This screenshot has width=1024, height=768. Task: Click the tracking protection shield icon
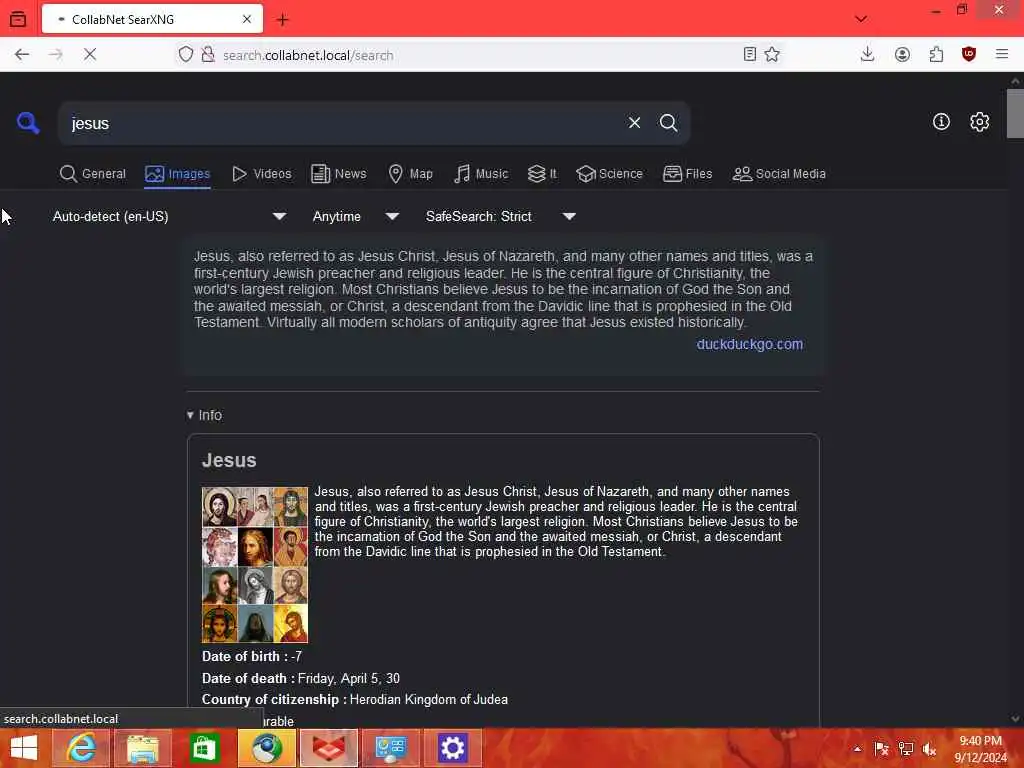pos(186,55)
